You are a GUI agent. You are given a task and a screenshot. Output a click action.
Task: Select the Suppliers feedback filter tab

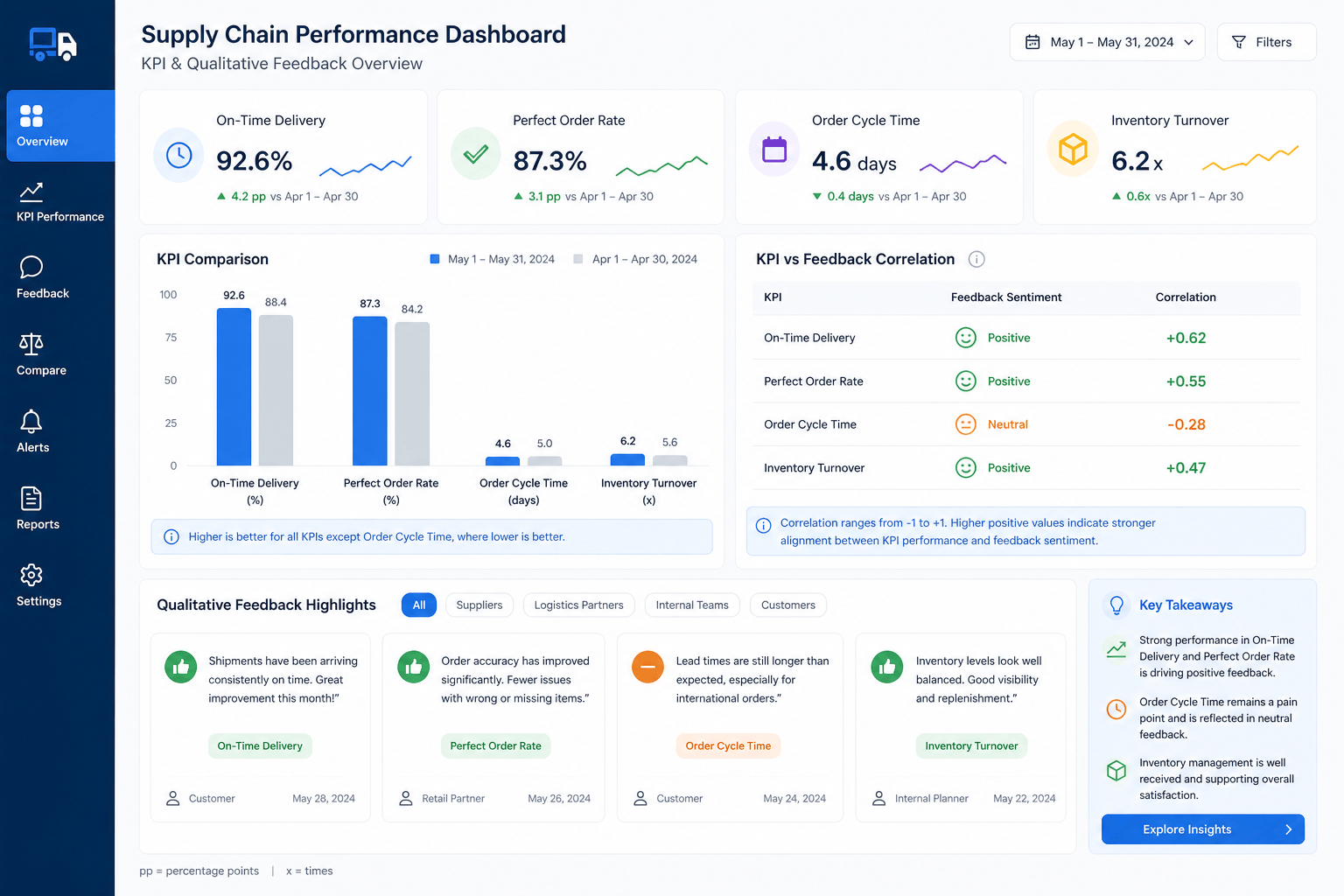[x=479, y=605]
